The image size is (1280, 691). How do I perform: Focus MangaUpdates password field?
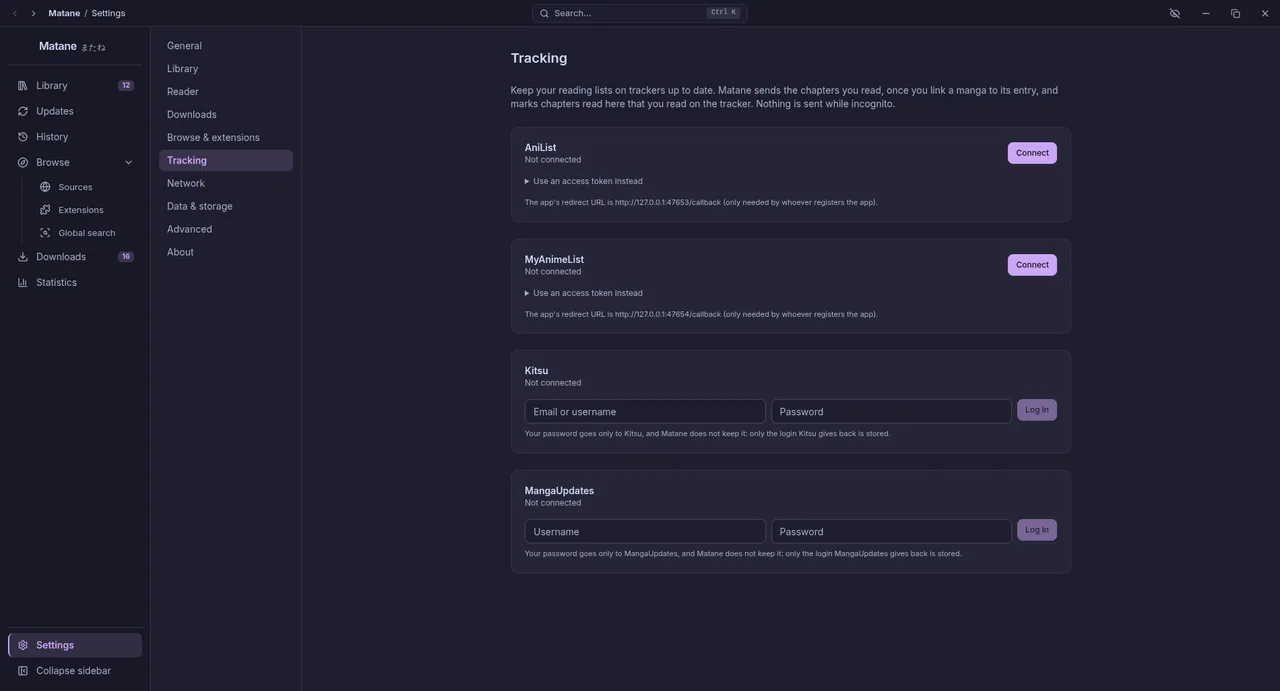pos(891,532)
